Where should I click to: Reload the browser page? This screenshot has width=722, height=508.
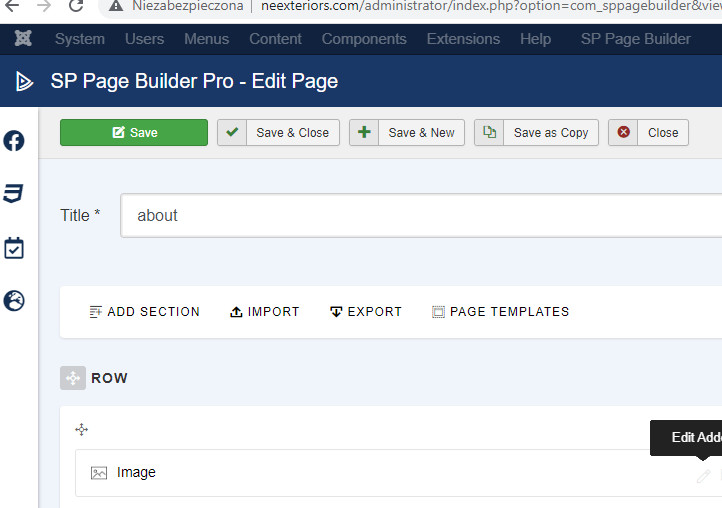click(76, 6)
